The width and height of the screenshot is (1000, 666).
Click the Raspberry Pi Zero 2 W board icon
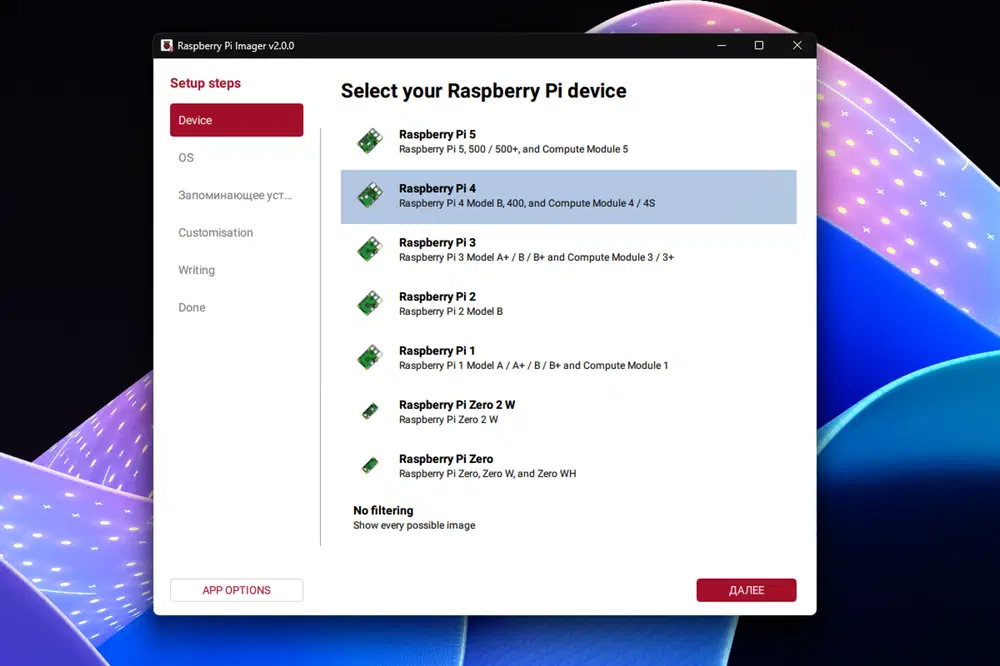(370, 411)
